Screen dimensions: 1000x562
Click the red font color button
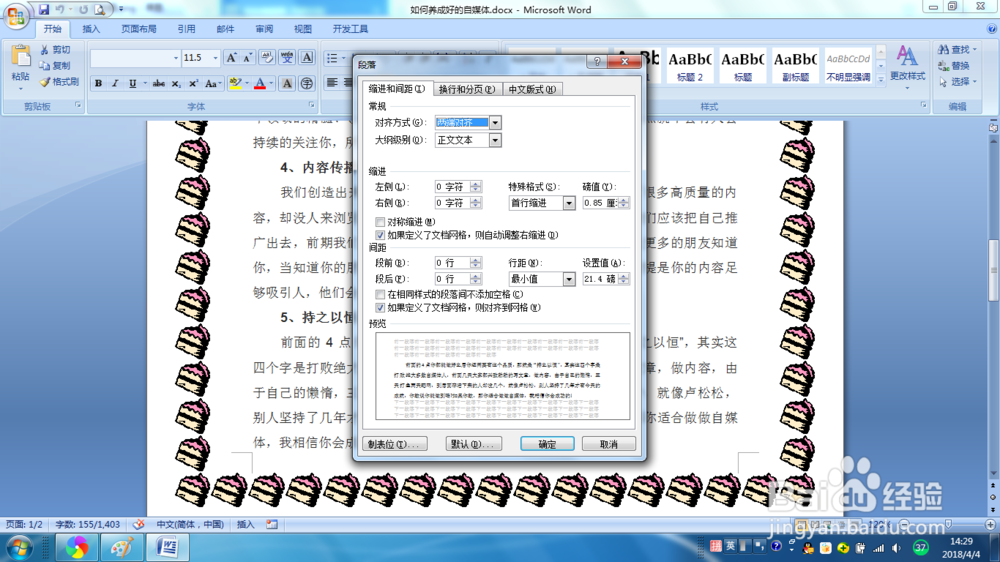pyautogui.click(x=260, y=84)
